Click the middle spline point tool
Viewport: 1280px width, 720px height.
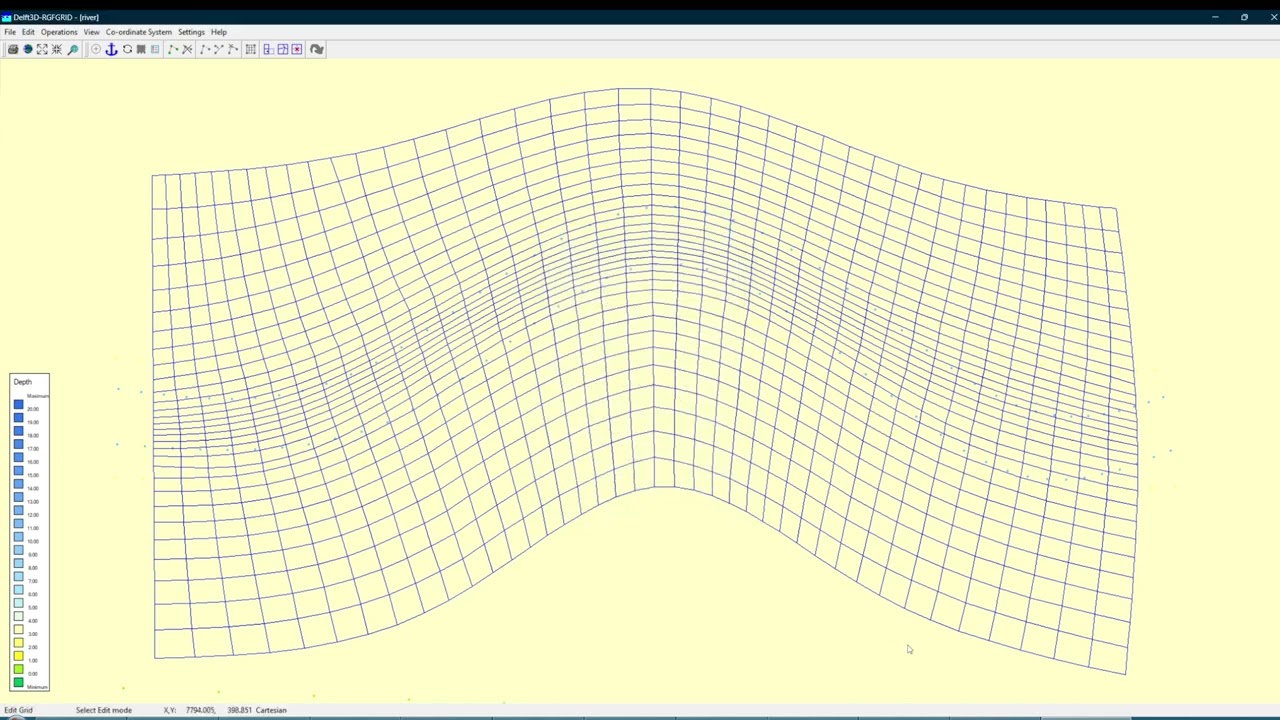(x=219, y=49)
